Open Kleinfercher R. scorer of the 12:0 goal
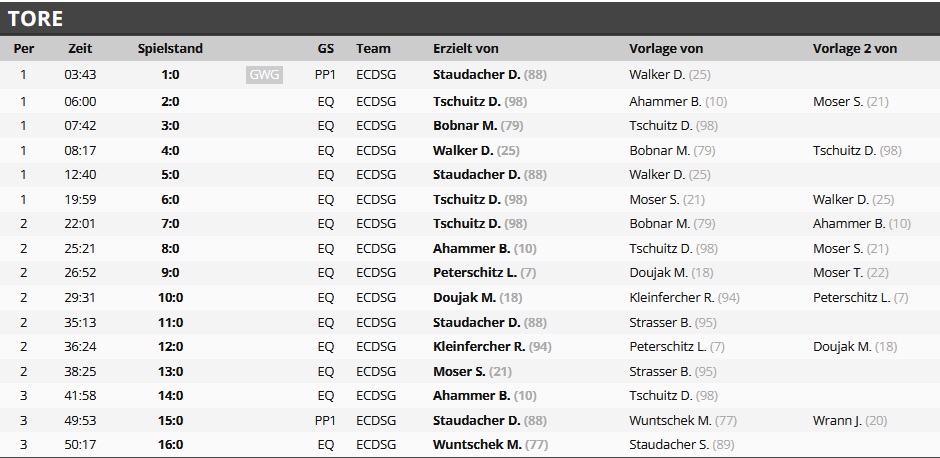940x458 pixels. click(479, 347)
